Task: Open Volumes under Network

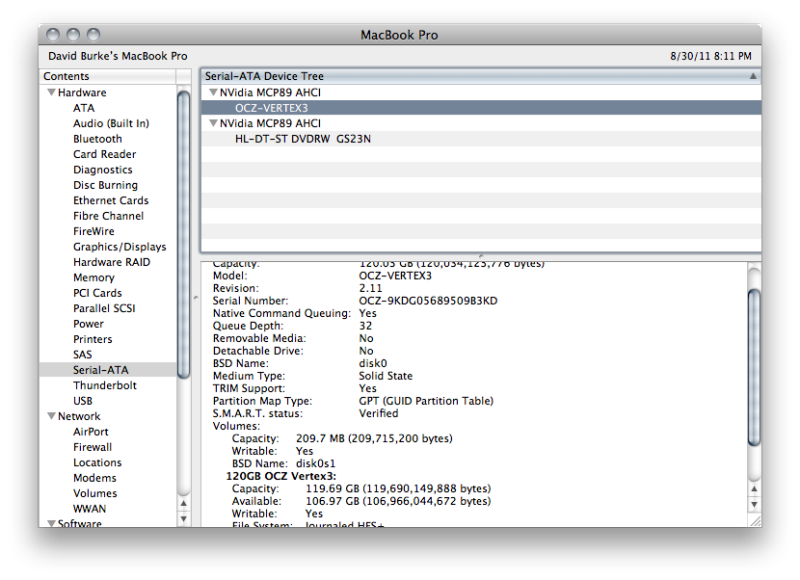Action: [x=95, y=493]
